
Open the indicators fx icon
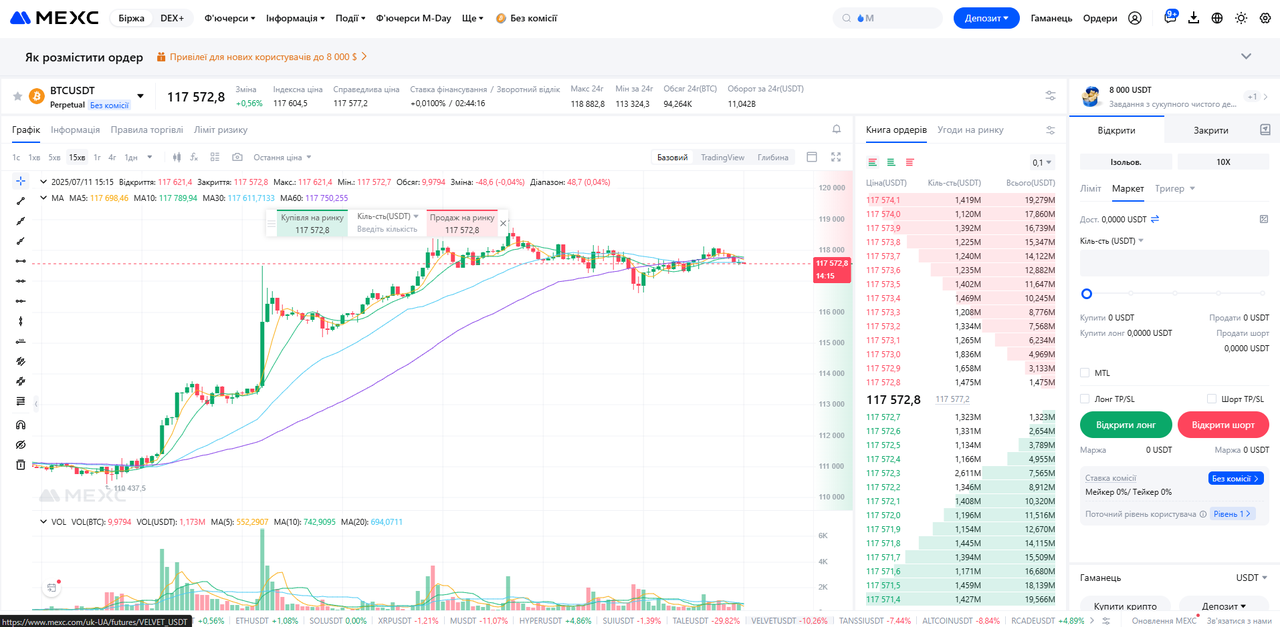click(x=194, y=157)
